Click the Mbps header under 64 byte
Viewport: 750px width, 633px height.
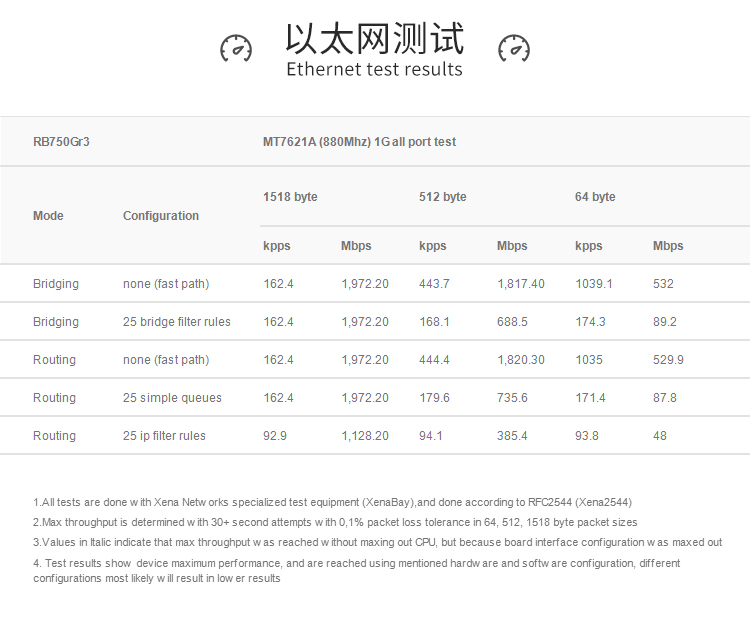click(x=668, y=246)
